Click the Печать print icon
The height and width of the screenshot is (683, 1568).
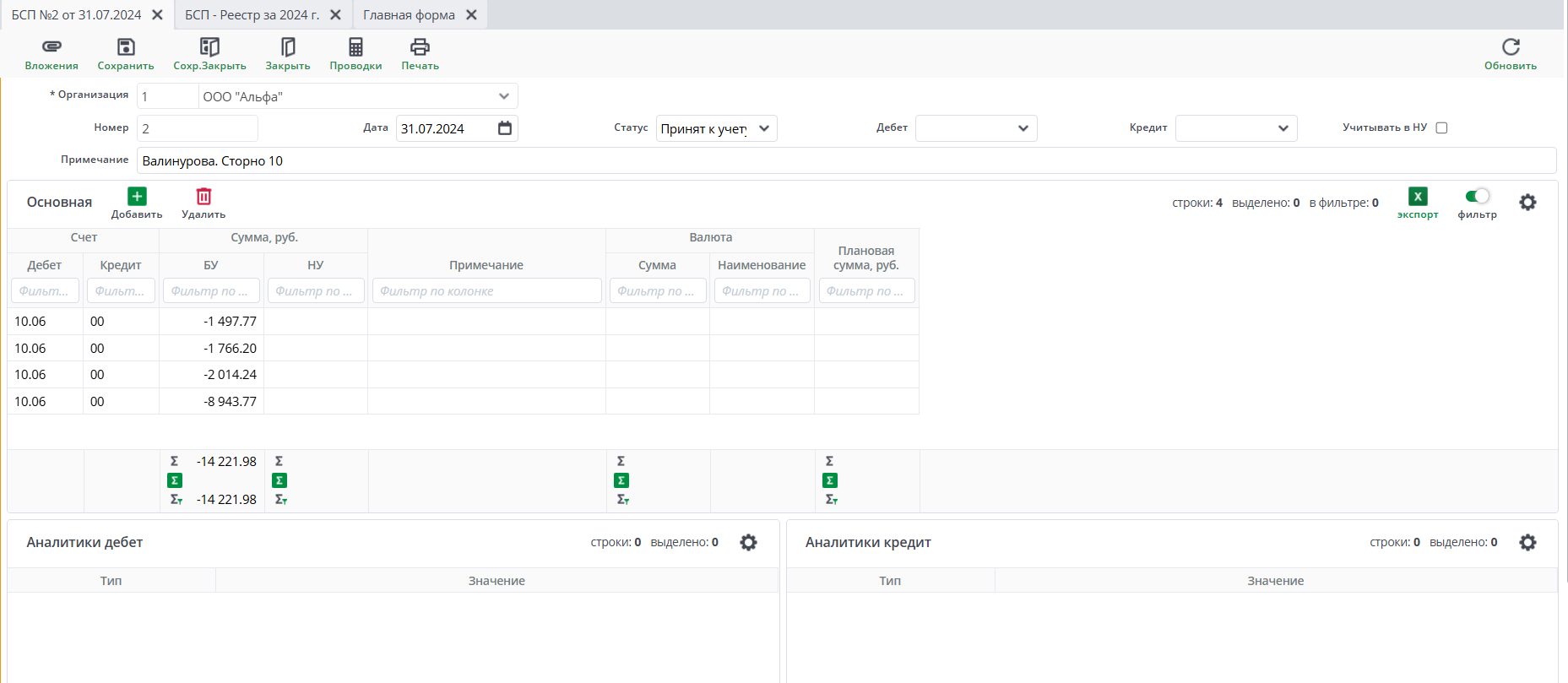(420, 47)
